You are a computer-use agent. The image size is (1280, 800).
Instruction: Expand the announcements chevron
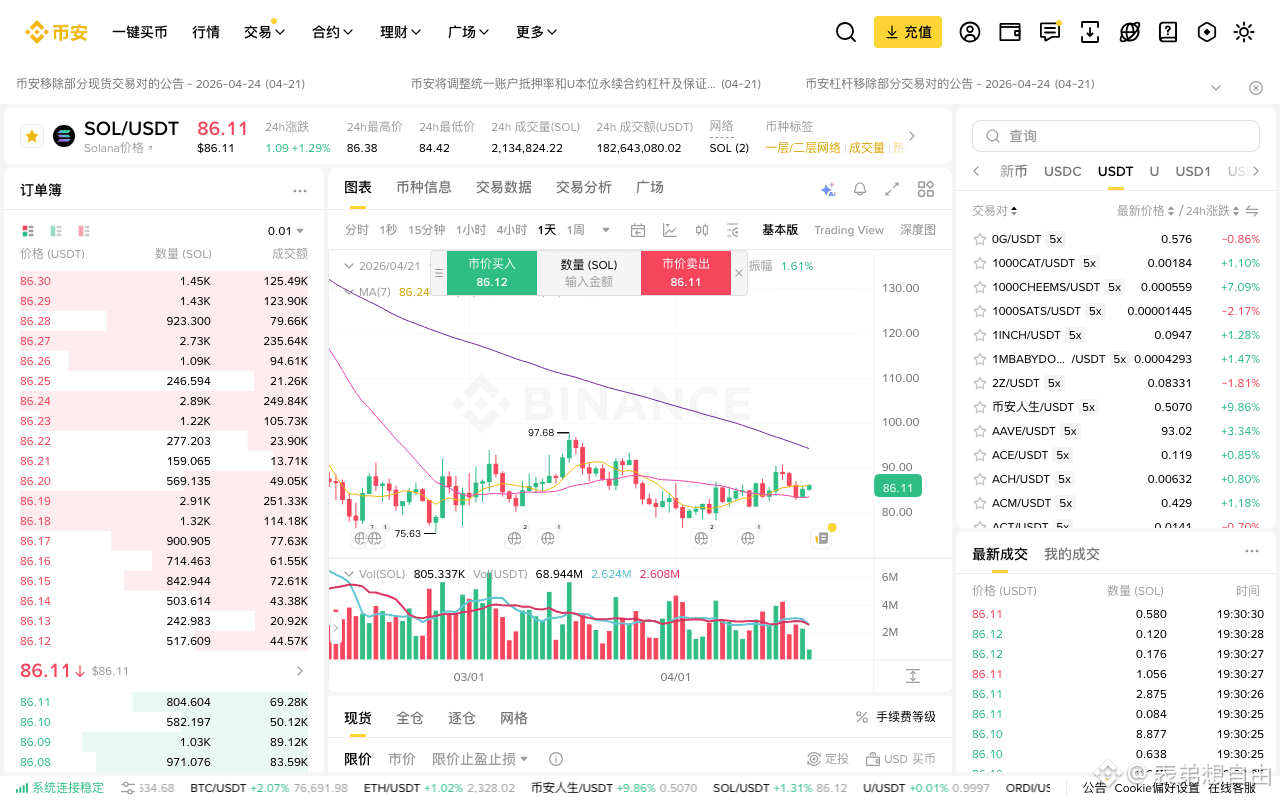pyautogui.click(x=1216, y=88)
